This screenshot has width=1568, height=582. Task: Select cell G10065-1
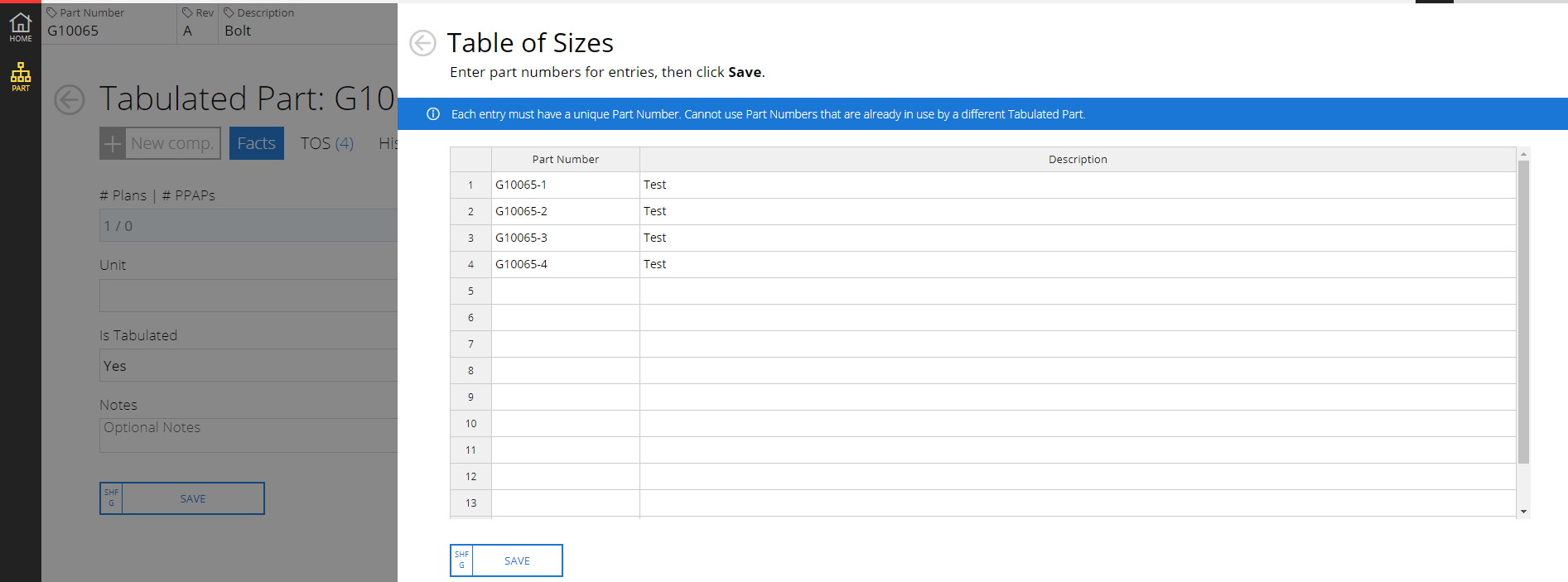pyautogui.click(x=566, y=185)
